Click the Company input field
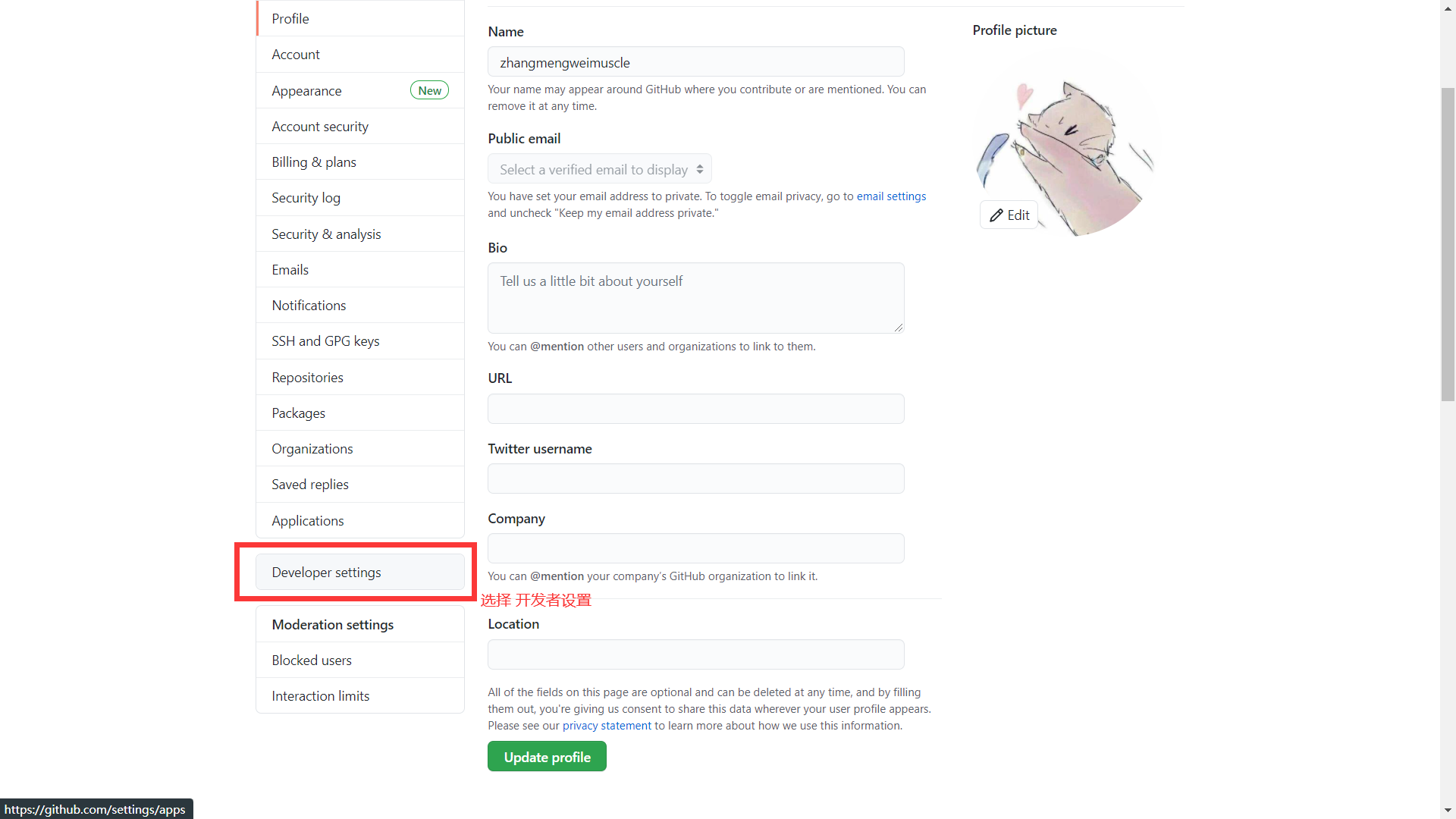The width and height of the screenshot is (1456, 819). point(695,548)
